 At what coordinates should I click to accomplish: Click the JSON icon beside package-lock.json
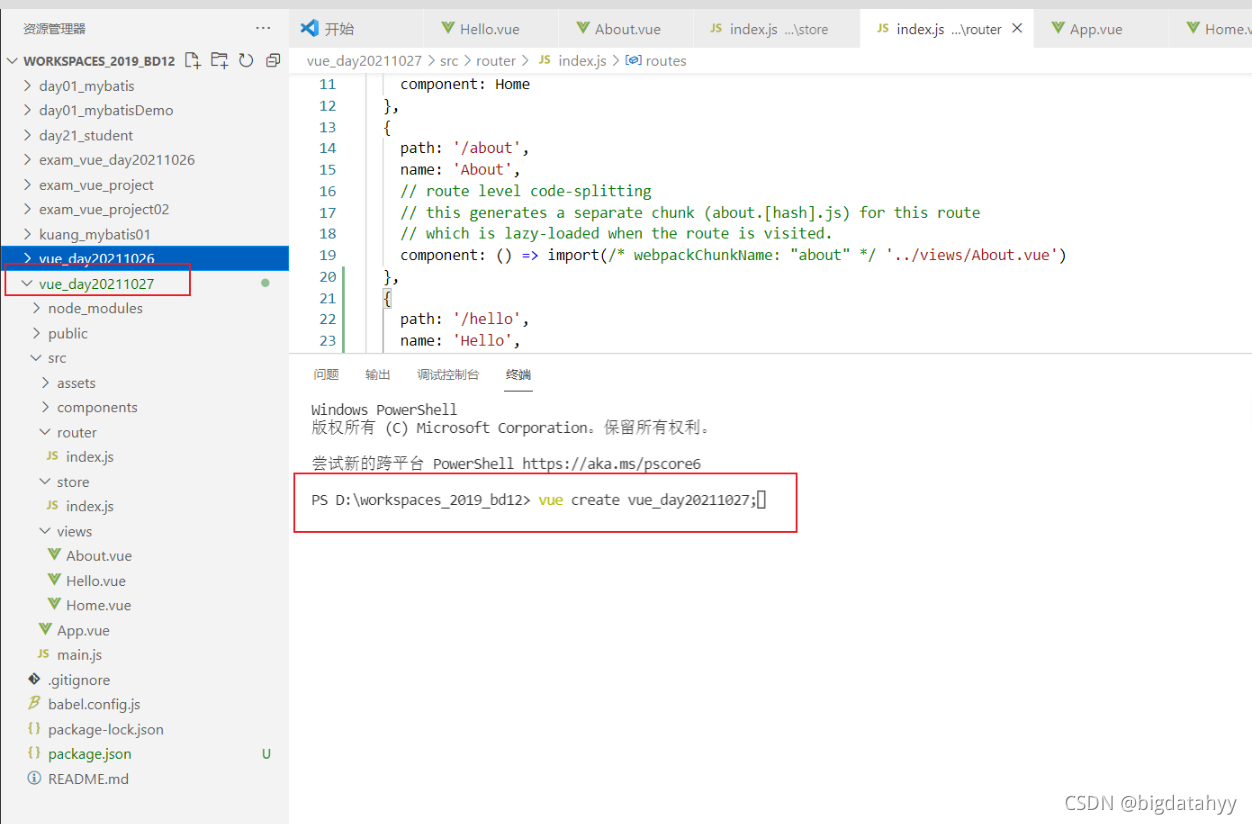point(35,729)
